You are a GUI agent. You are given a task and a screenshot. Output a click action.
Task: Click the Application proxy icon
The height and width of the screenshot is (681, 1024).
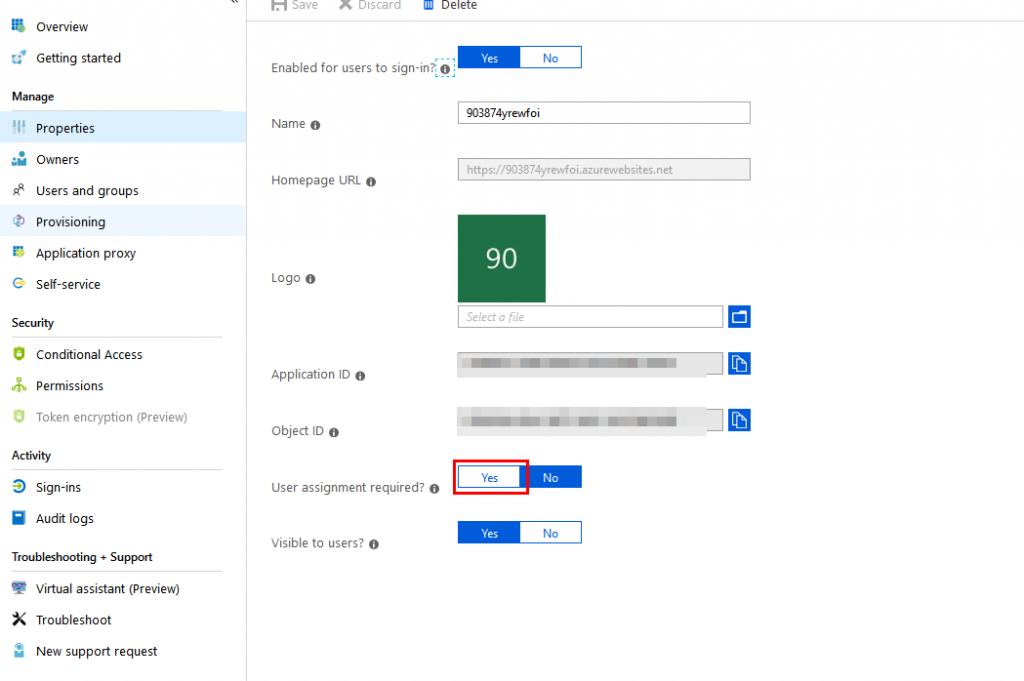coord(18,252)
